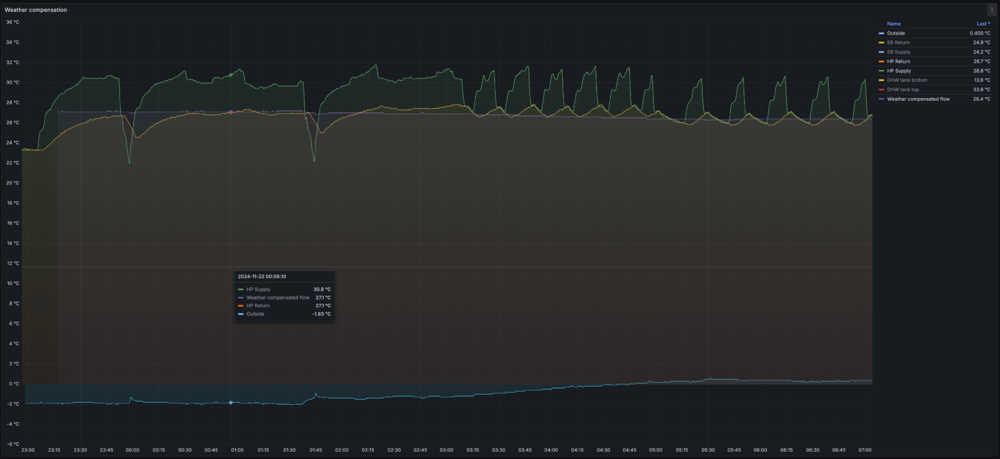Click the HP Supply dip at 00:00
Viewport: 1000px width, 459px height.
click(x=129, y=162)
